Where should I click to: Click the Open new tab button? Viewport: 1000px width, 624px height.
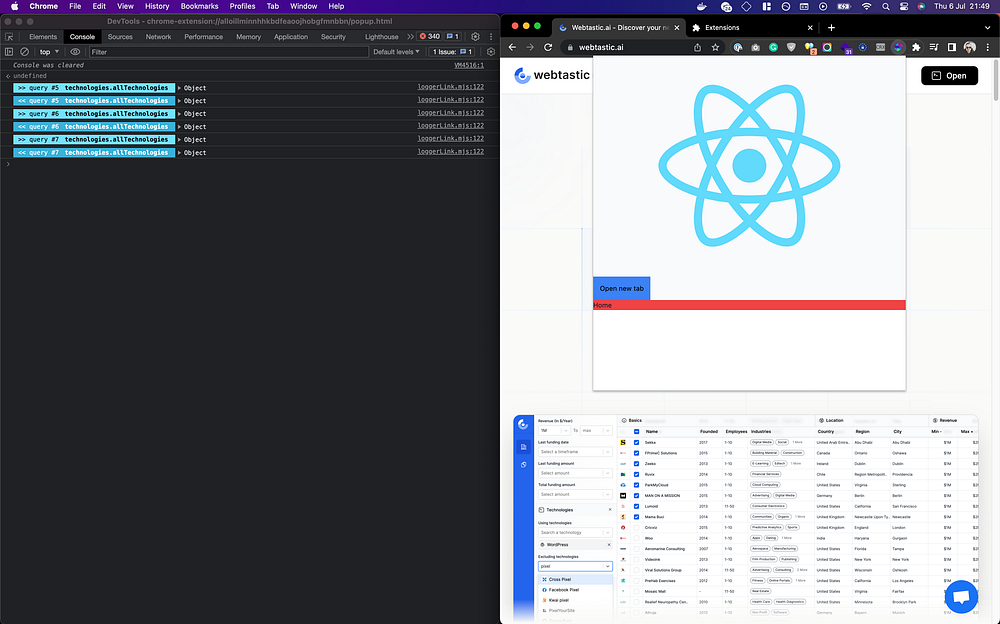pyautogui.click(x=621, y=288)
